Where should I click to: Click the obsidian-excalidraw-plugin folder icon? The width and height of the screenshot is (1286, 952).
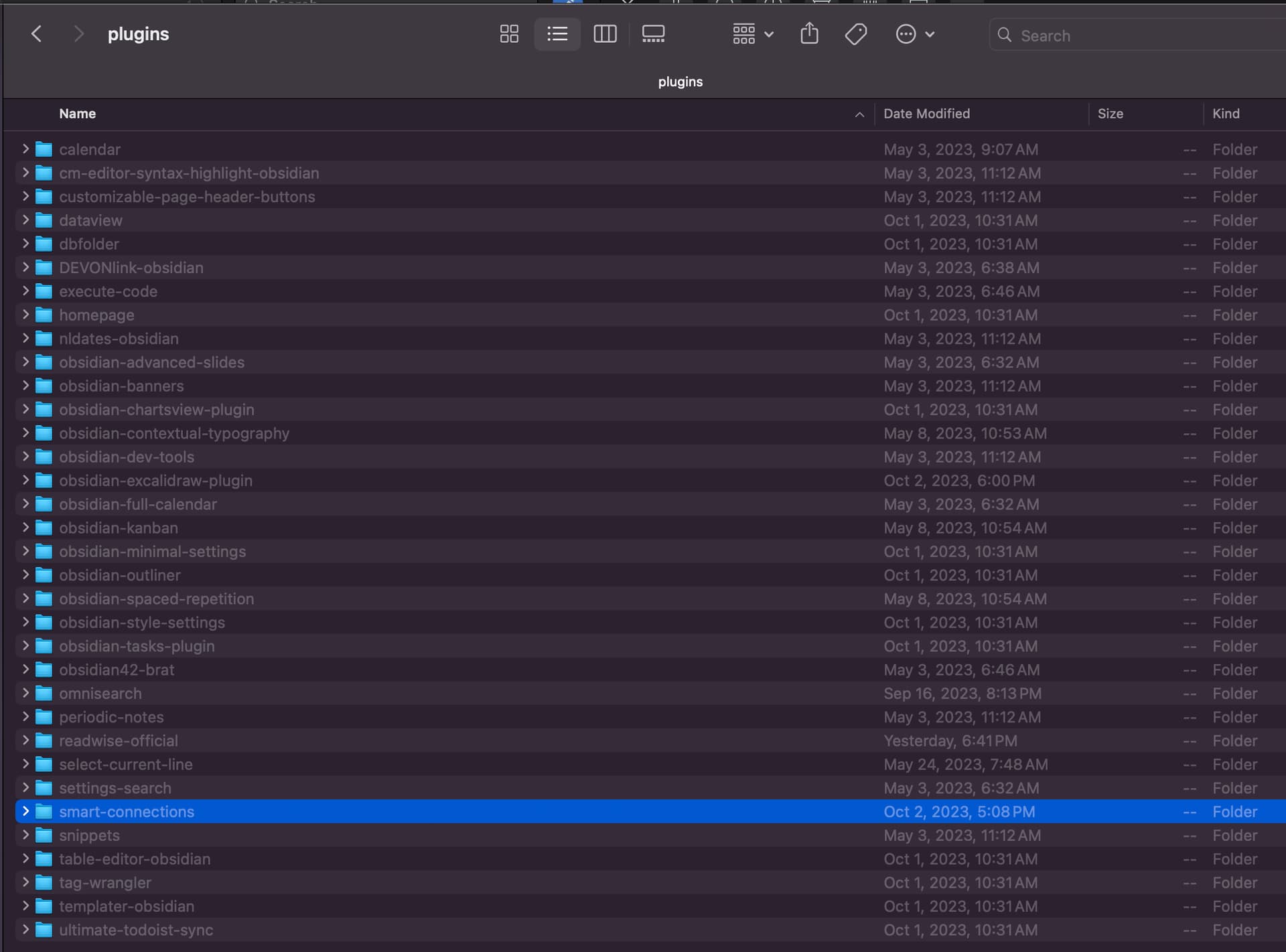click(44, 481)
